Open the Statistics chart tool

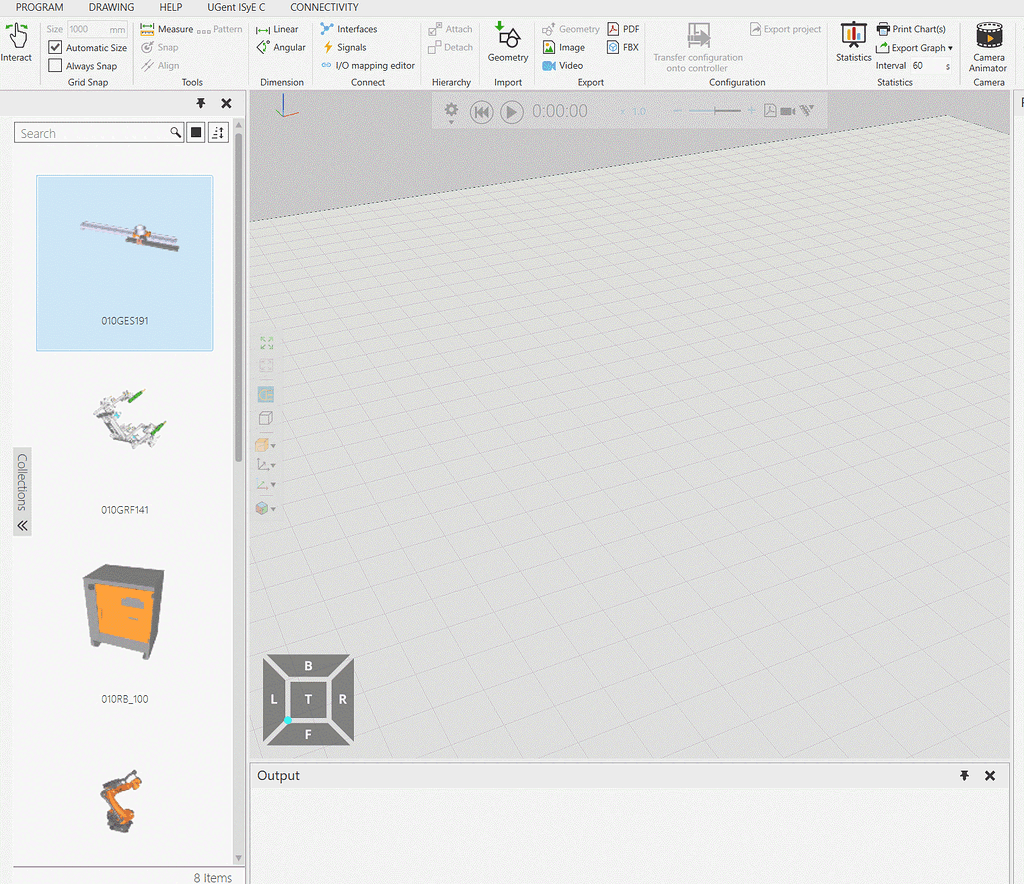(854, 42)
